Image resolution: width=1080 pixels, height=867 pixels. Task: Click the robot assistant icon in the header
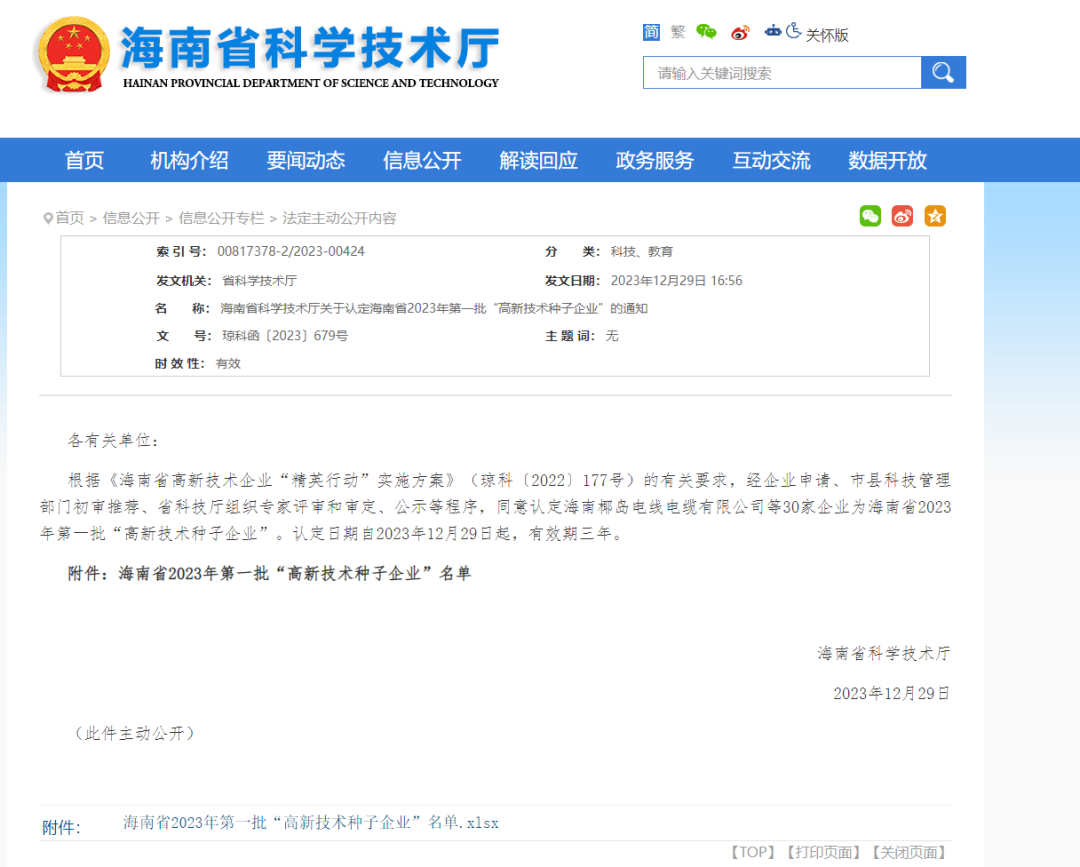point(772,32)
